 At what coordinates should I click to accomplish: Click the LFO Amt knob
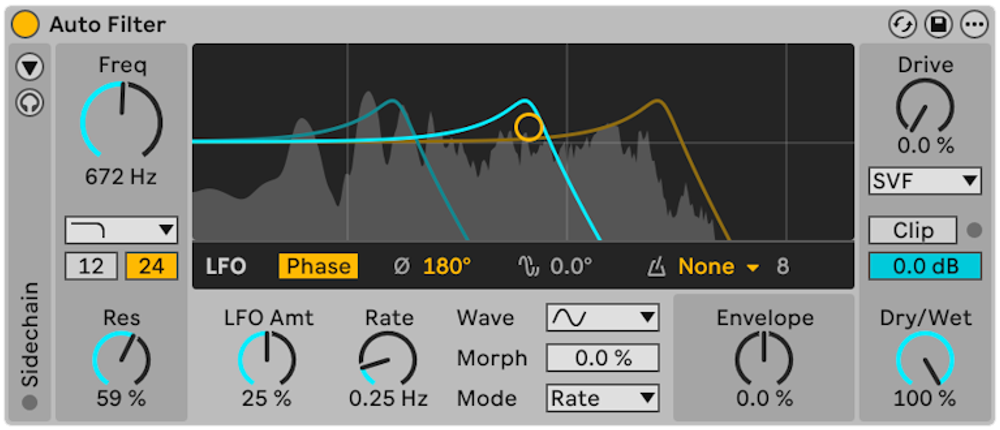pyautogui.click(x=267, y=359)
